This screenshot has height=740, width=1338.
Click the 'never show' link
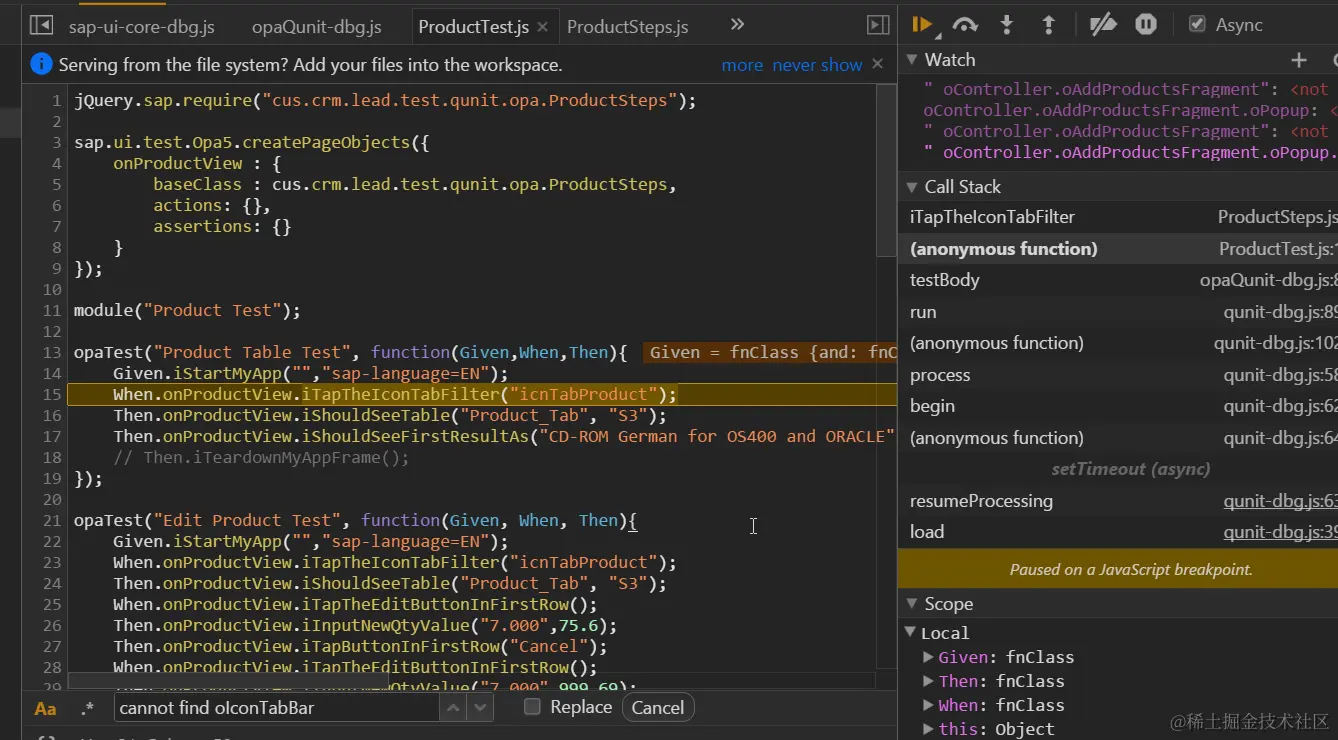pos(817,65)
